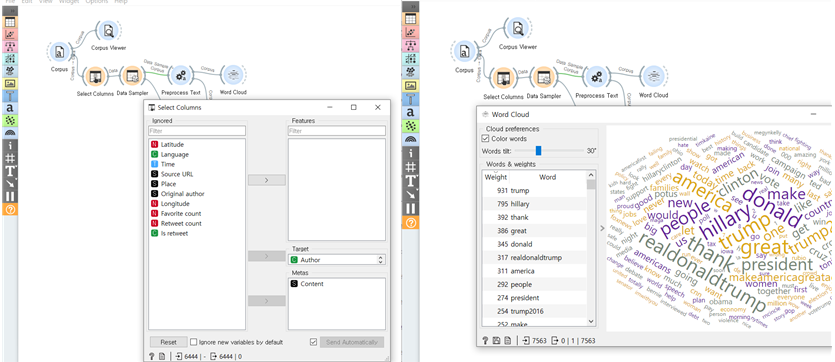Image resolution: width=835 pixels, height=362 pixels.
Task: Select 'Retweet count' in the Ignored list
Action: (x=197, y=224)
